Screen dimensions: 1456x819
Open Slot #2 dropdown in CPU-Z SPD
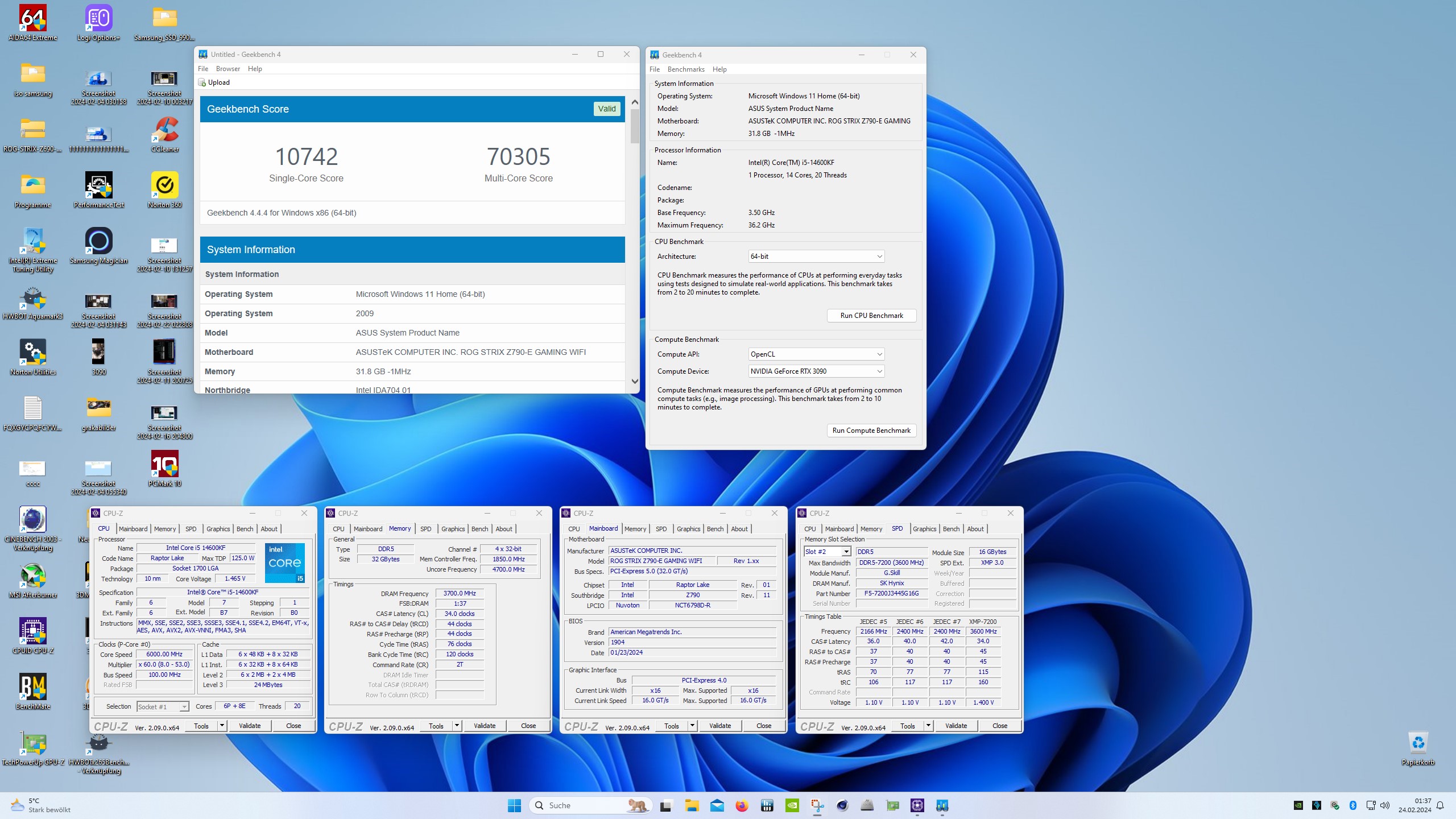827,552
